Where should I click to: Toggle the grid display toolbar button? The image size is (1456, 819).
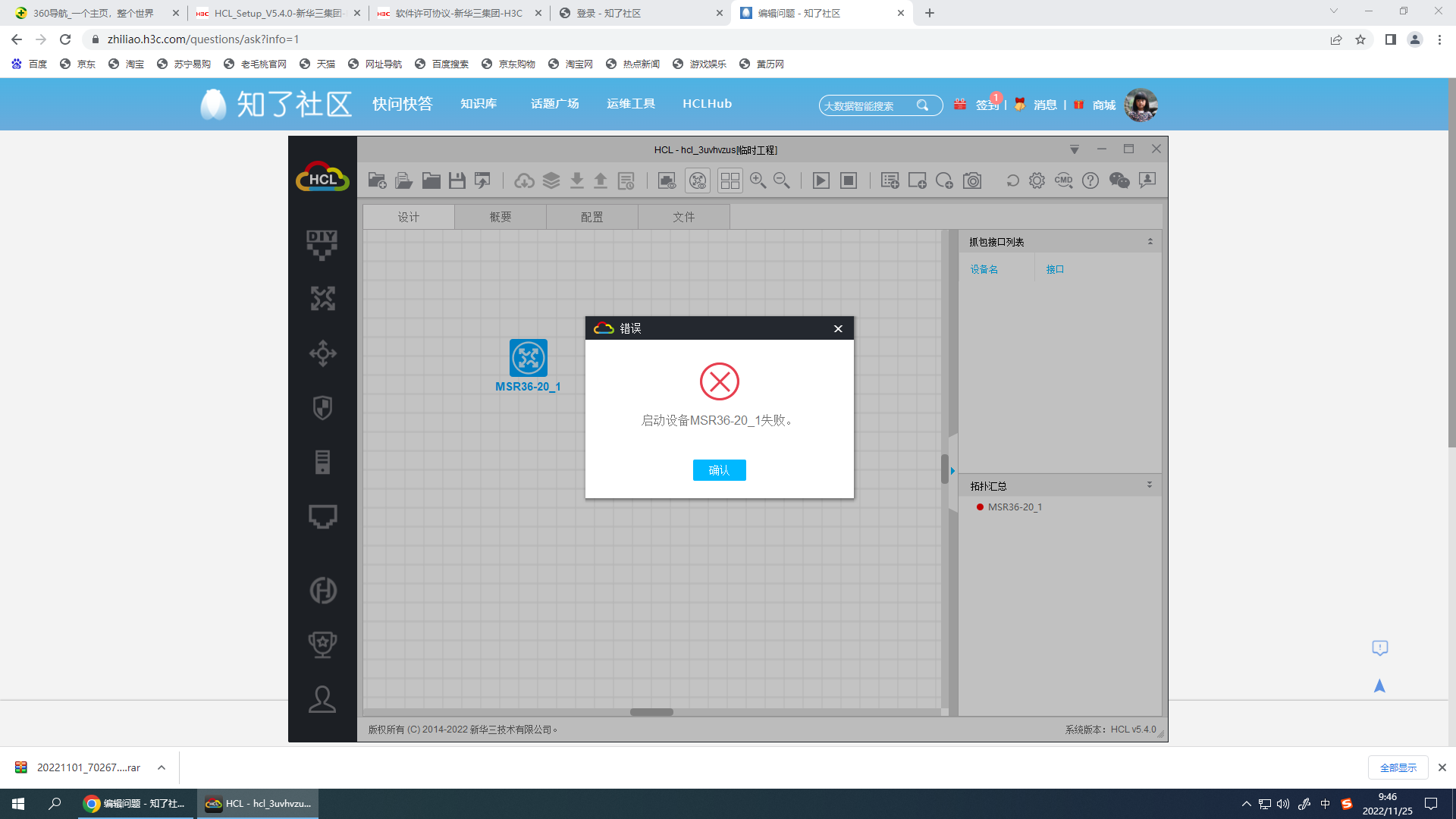click(730, 180)
